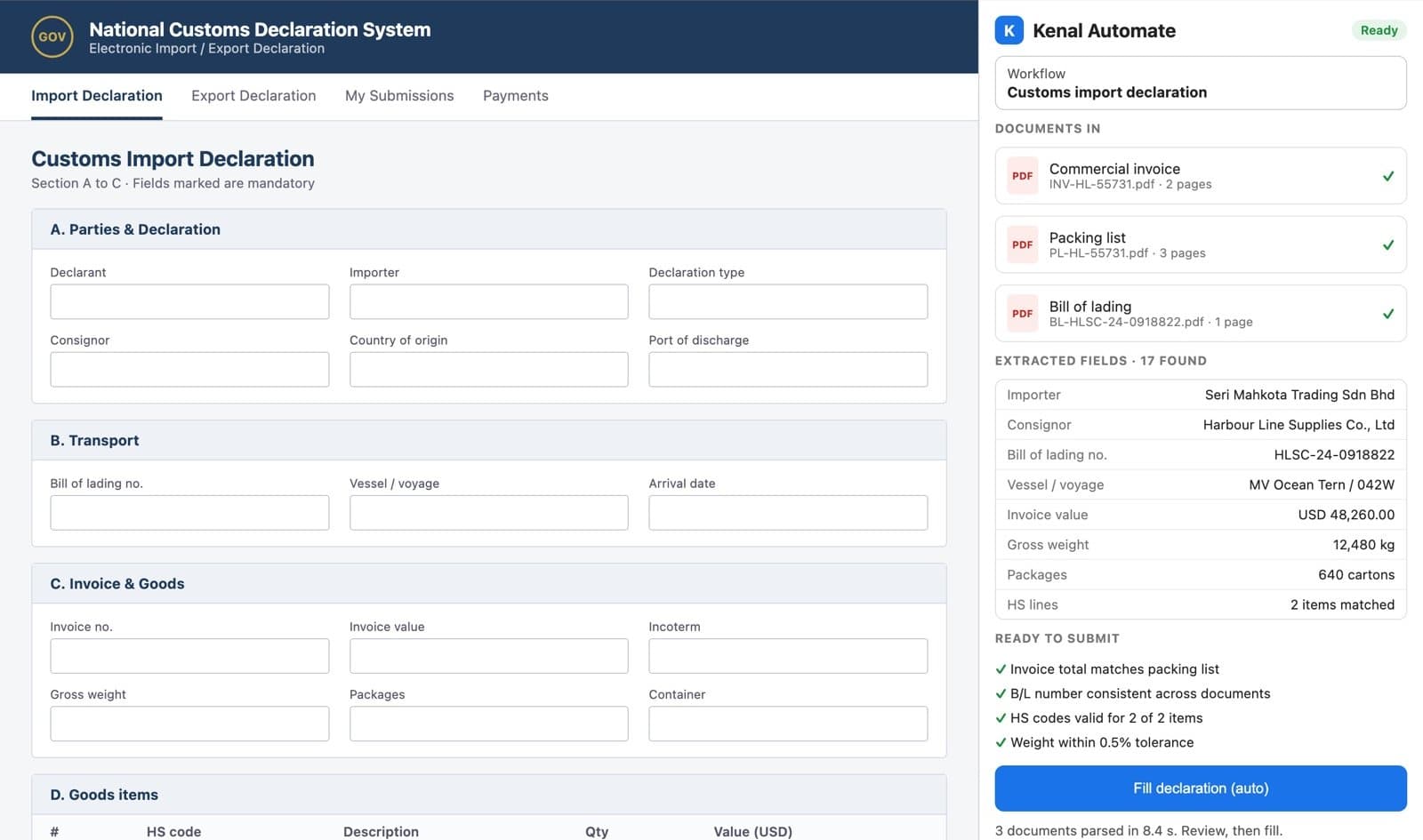Select extracted value 'Seri Mahkota Trading Sdn Bhd'
The height and width of the screenshot is (840, 1423).
point(1299,395)
